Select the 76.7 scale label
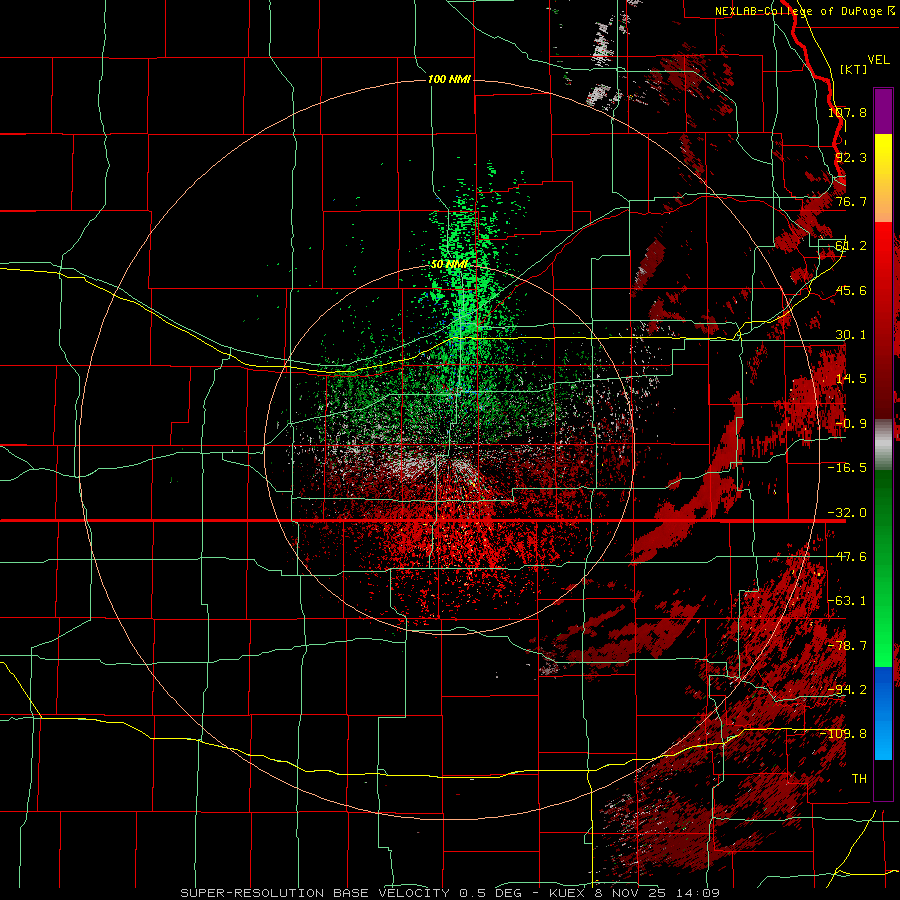Viewport: 900px width, 900px height. tap(851, 201)
